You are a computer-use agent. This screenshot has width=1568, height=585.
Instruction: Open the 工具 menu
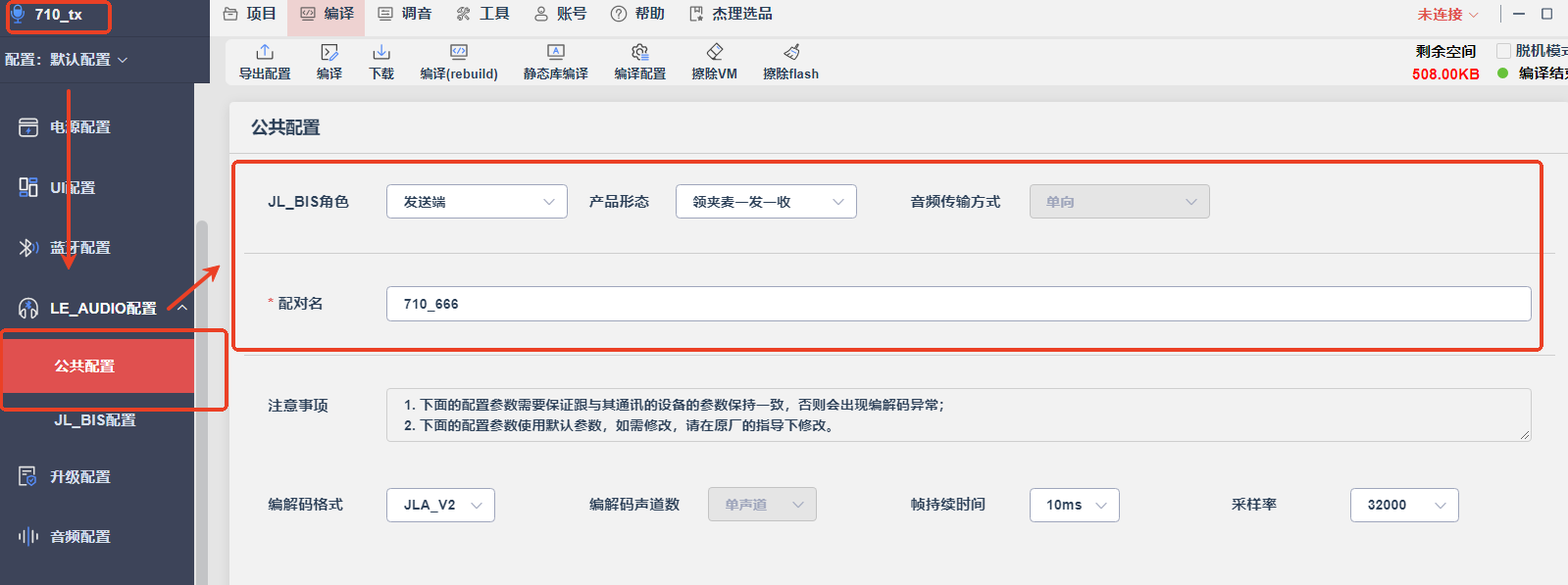[482, 14]
